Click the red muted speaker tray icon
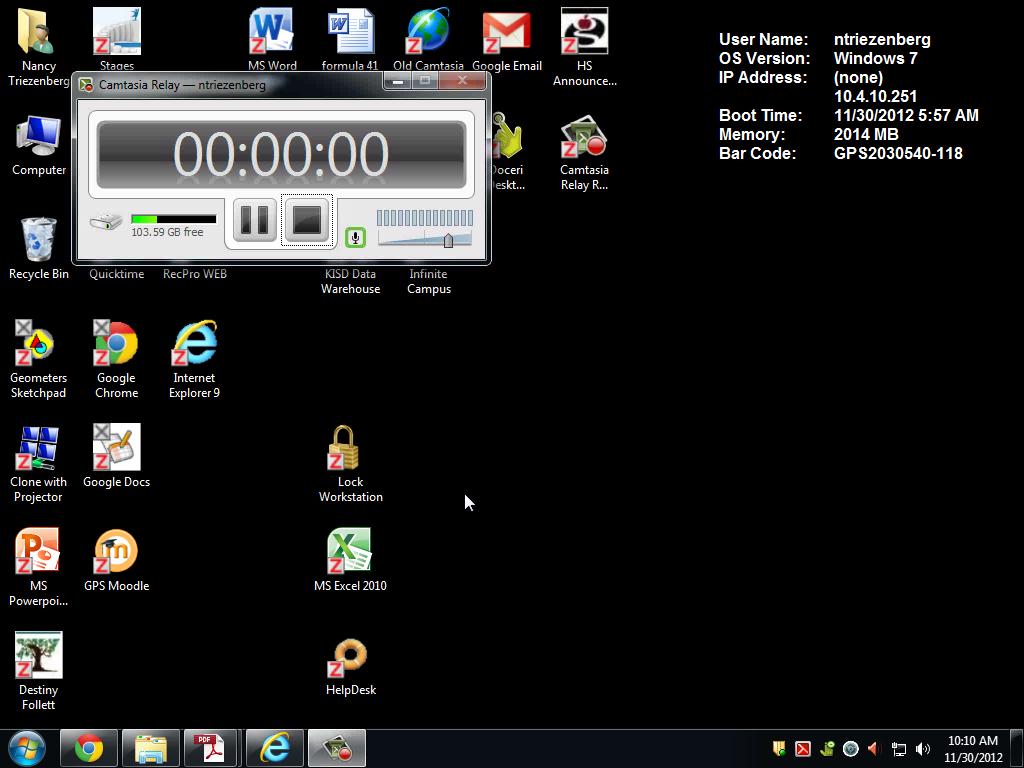Viewport: 1024px width, 768px height. (874, 749)
